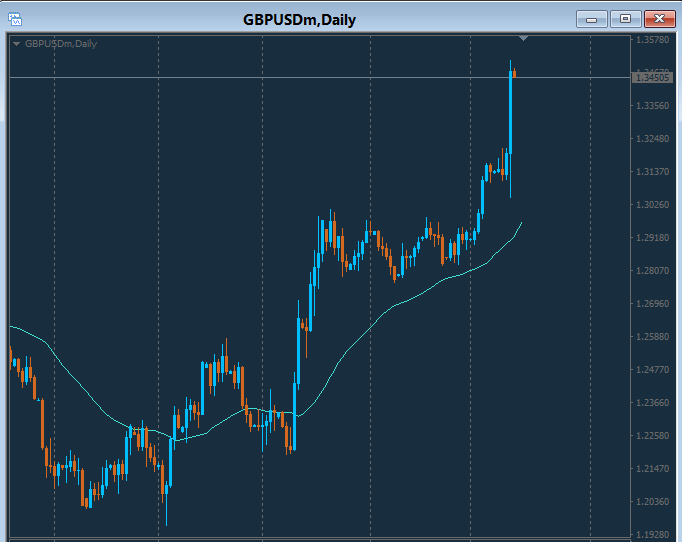Select the last orange candle at the price line

515,73
